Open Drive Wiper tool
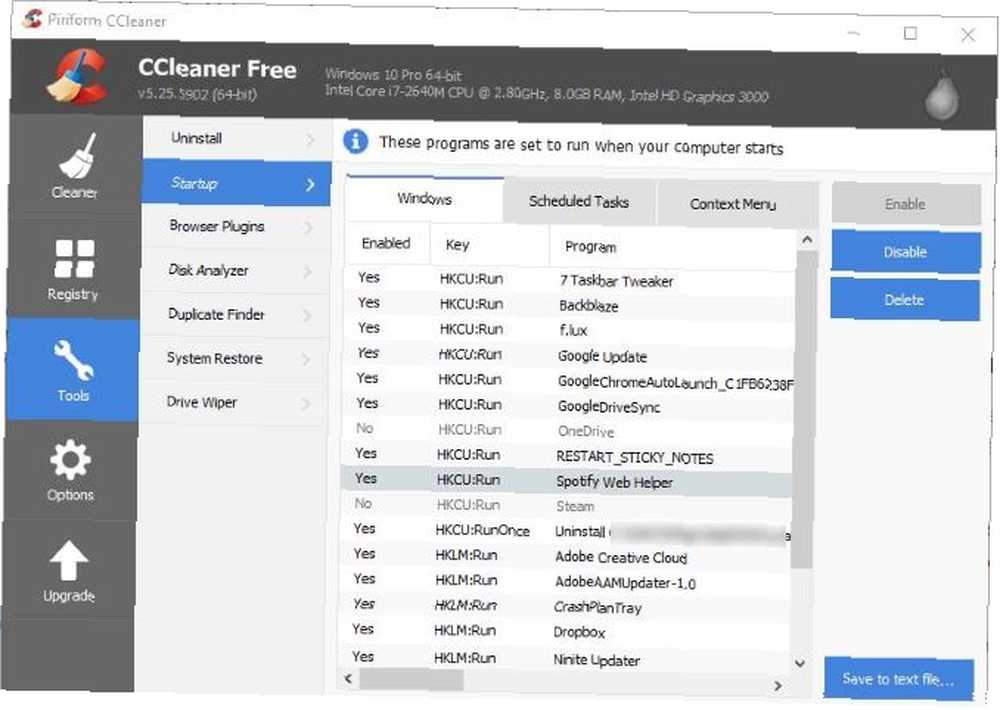Image resolution: width=1000 pixels, height=710 pixels. point(233,403)
